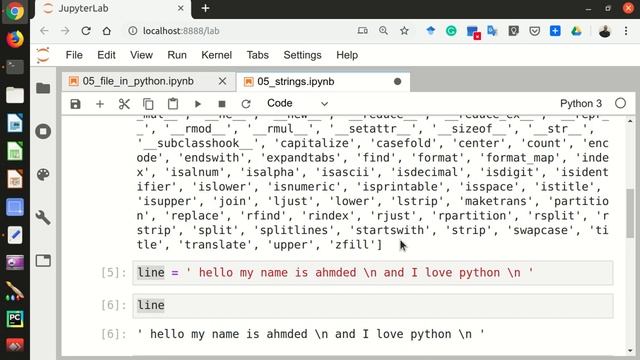
Task: Open the Run menu
Action: (x=177, y=55)
